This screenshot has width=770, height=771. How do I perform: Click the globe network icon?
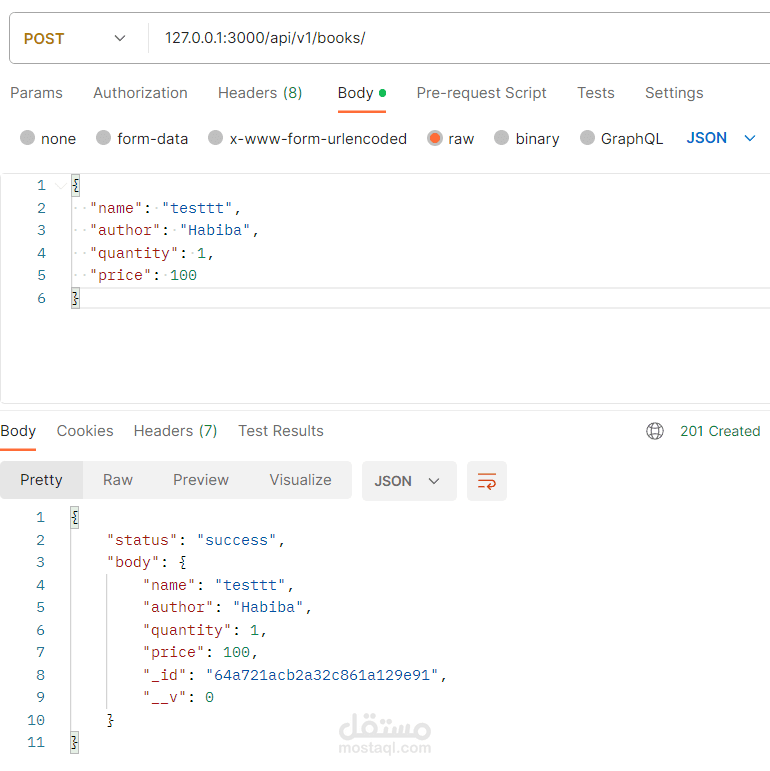[655, 431]
